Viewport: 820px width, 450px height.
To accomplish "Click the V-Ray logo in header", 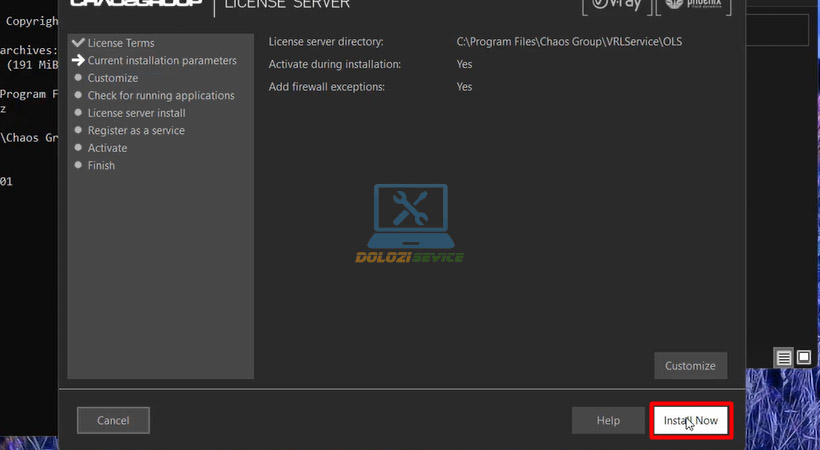I will click(614, 6).
